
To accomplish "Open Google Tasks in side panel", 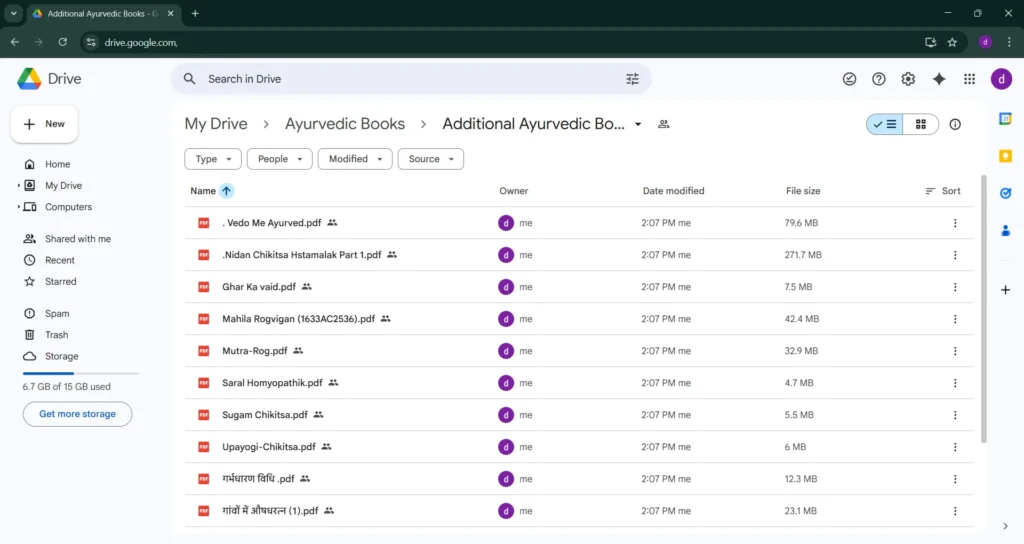I will tap(1005, 193).
